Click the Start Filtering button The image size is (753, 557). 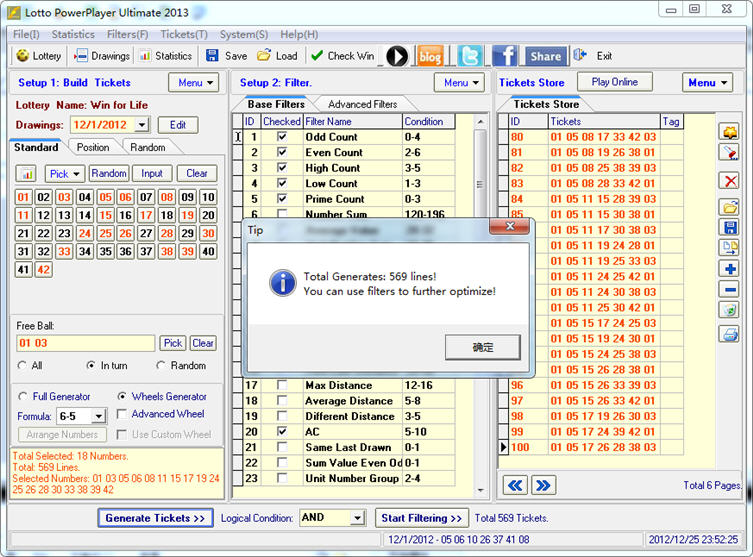click(x=422, y=518)
